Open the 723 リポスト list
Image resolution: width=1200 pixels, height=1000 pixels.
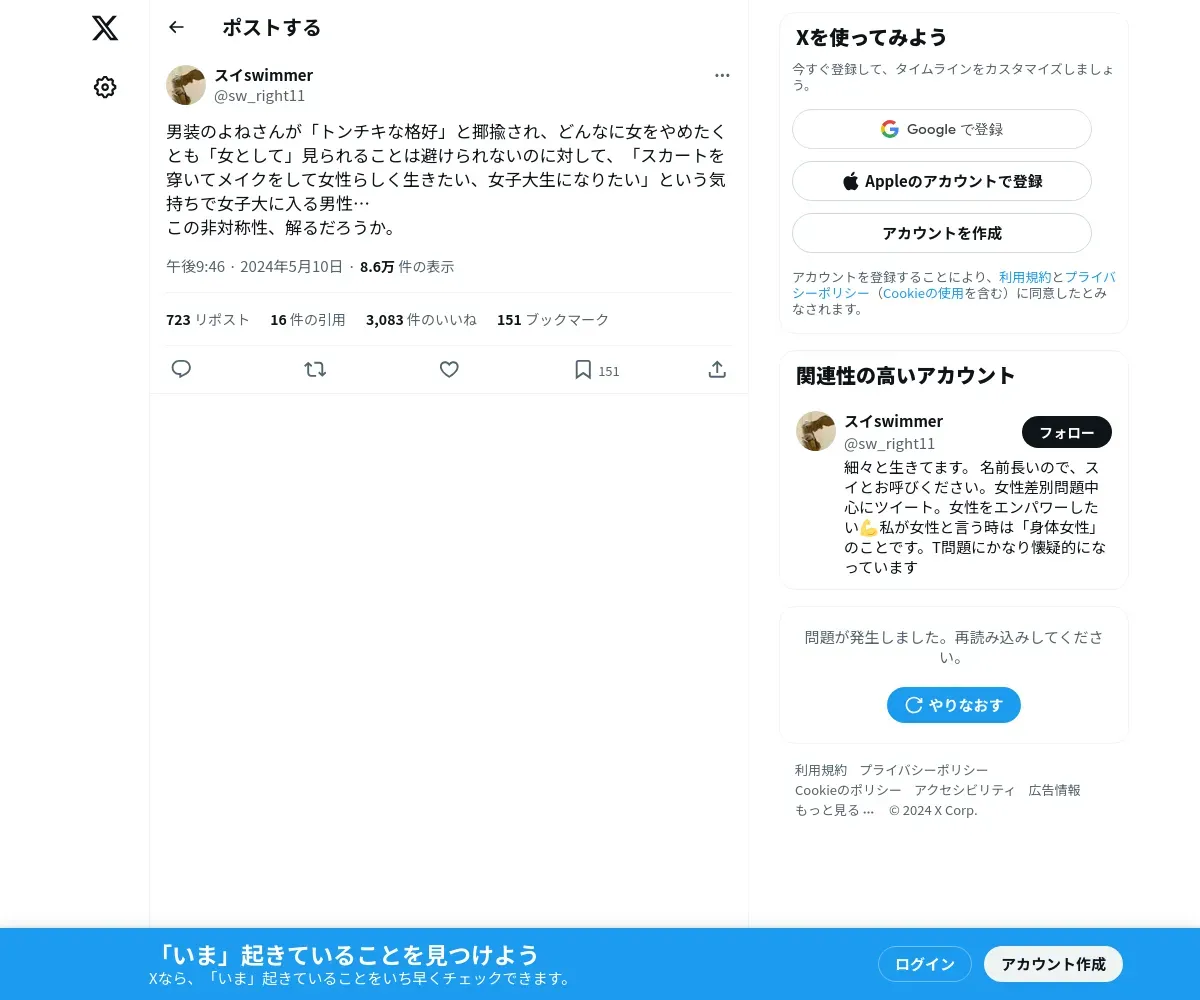[x=208, y=320]
